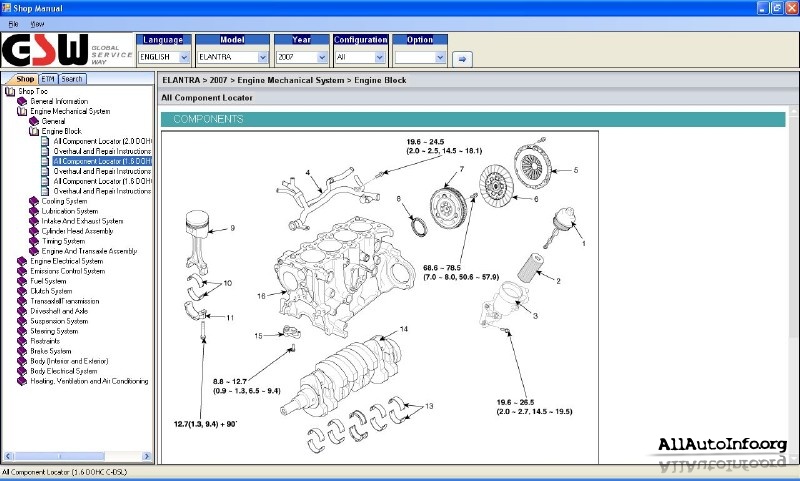800x481 pixels.
Task: Click the status bar text All Component Locator (1.6 DOHC C-DSL)
Action: tap(64, 472)
